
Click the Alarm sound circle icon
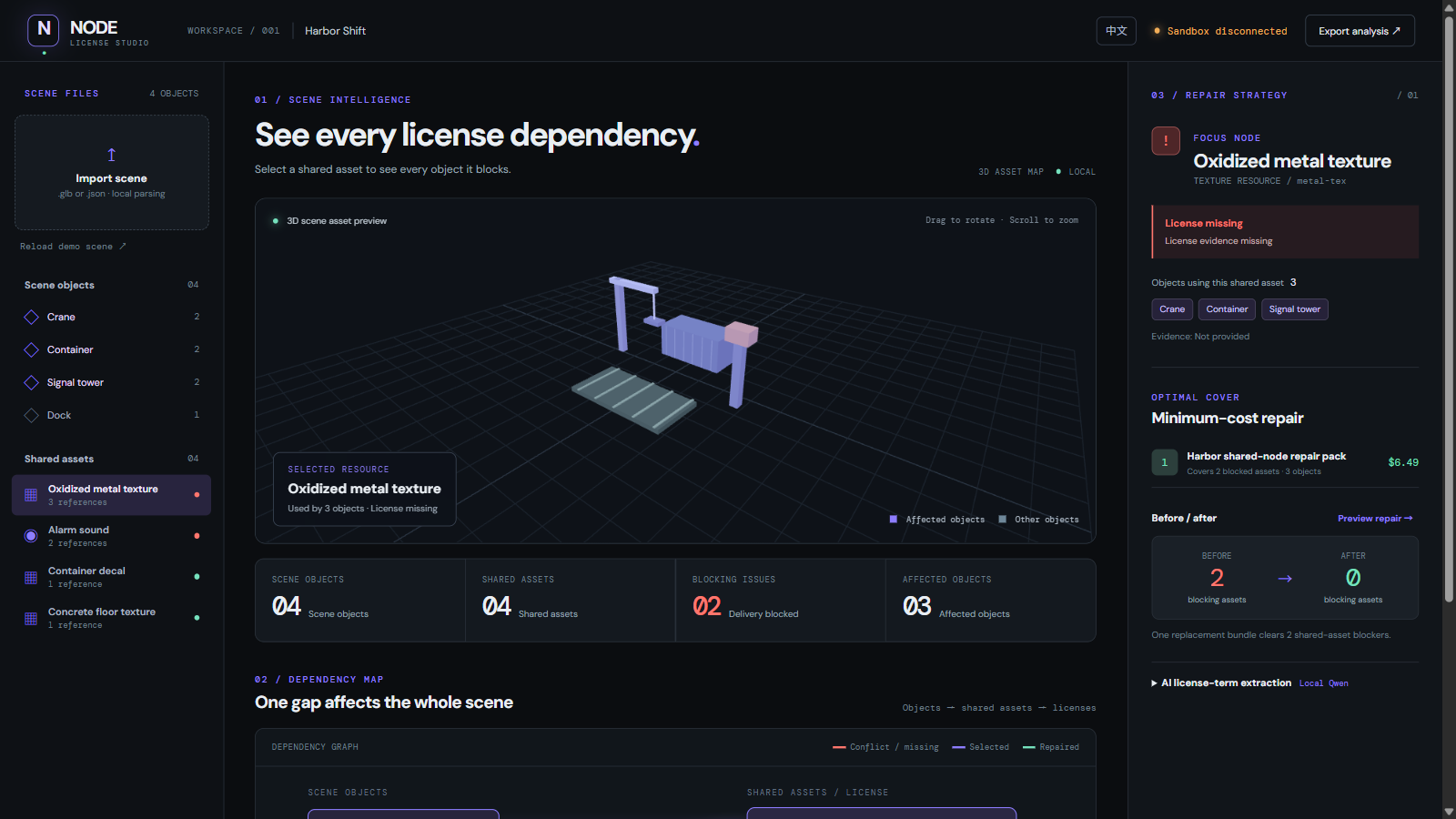point(31,536)
